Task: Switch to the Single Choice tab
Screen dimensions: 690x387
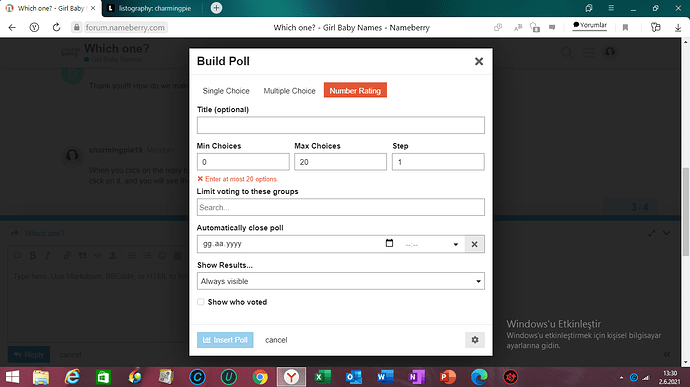Action: pos(226,91)
